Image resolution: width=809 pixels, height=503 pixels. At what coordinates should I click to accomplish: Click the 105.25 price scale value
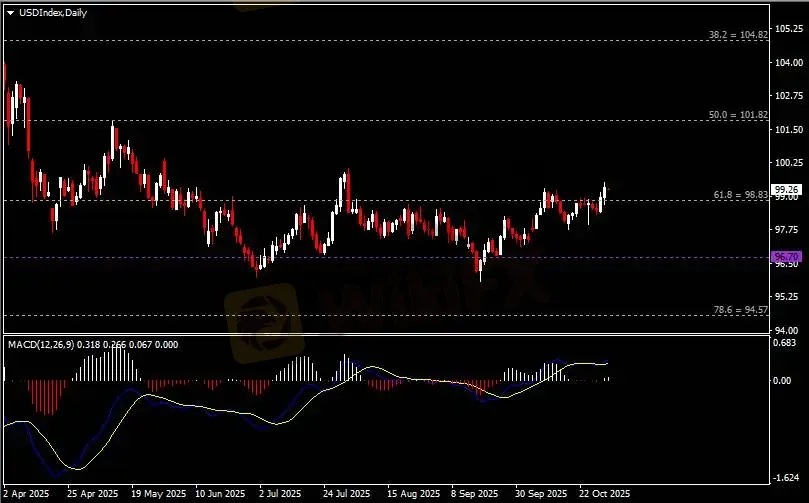(x=789, y=28)
